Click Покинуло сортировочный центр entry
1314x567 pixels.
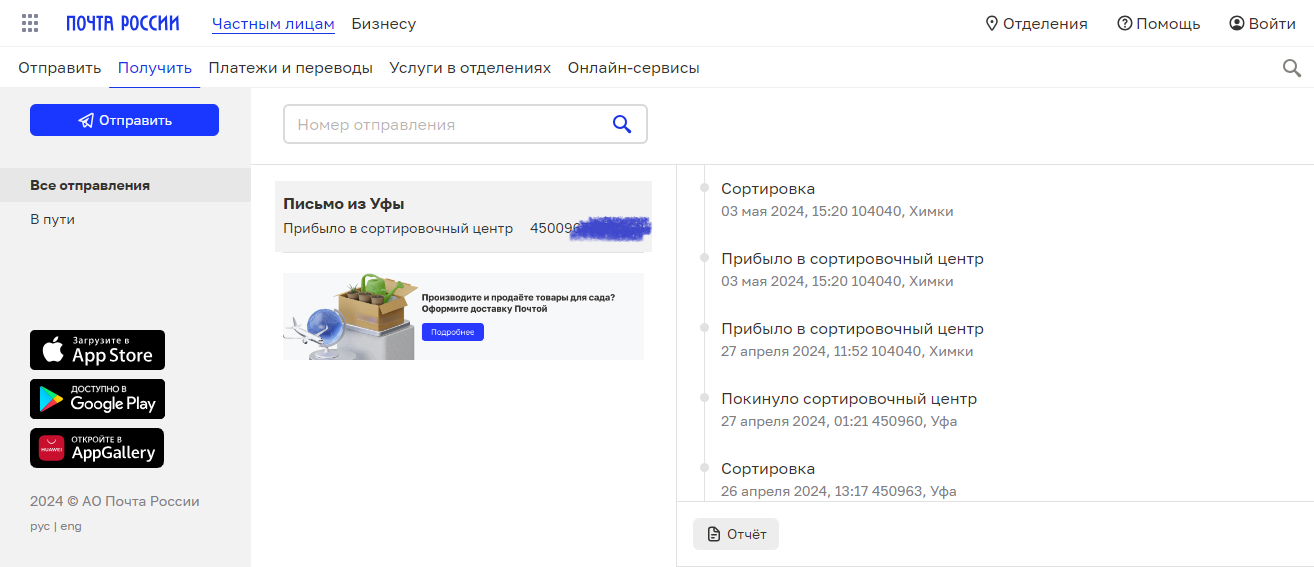[849, 410]
